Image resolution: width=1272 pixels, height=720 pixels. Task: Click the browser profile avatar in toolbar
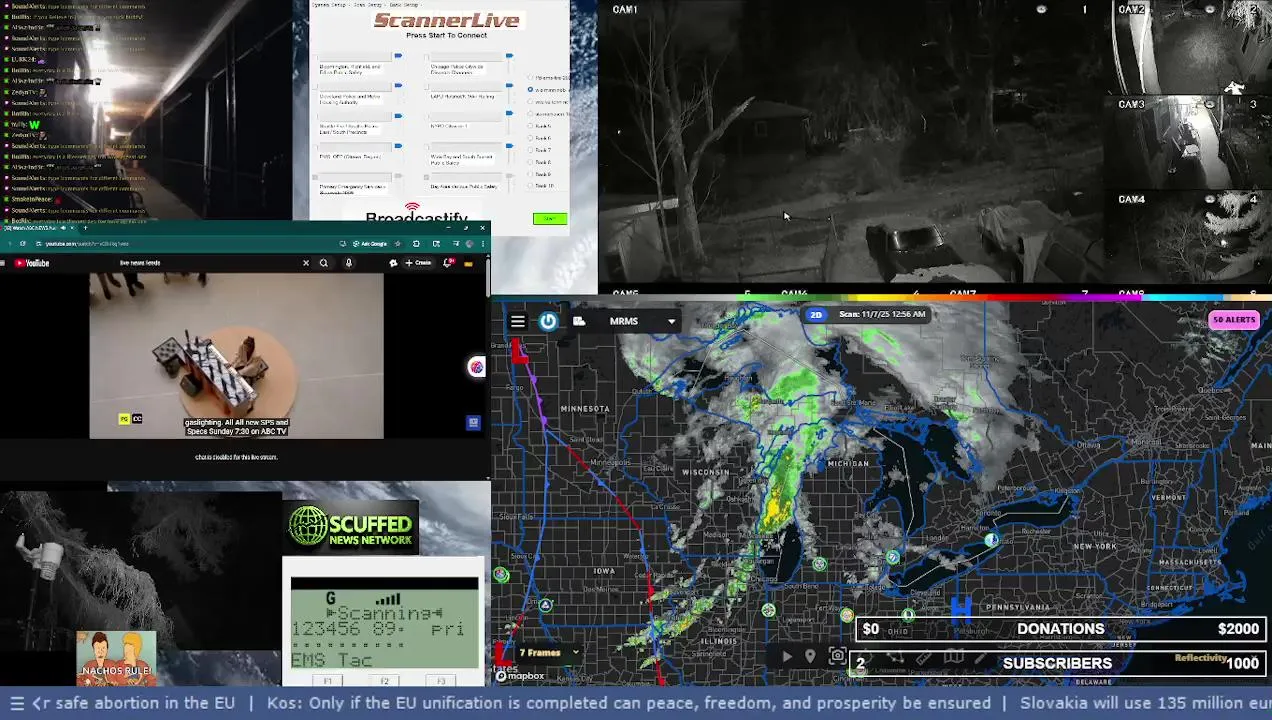(469, 244)
